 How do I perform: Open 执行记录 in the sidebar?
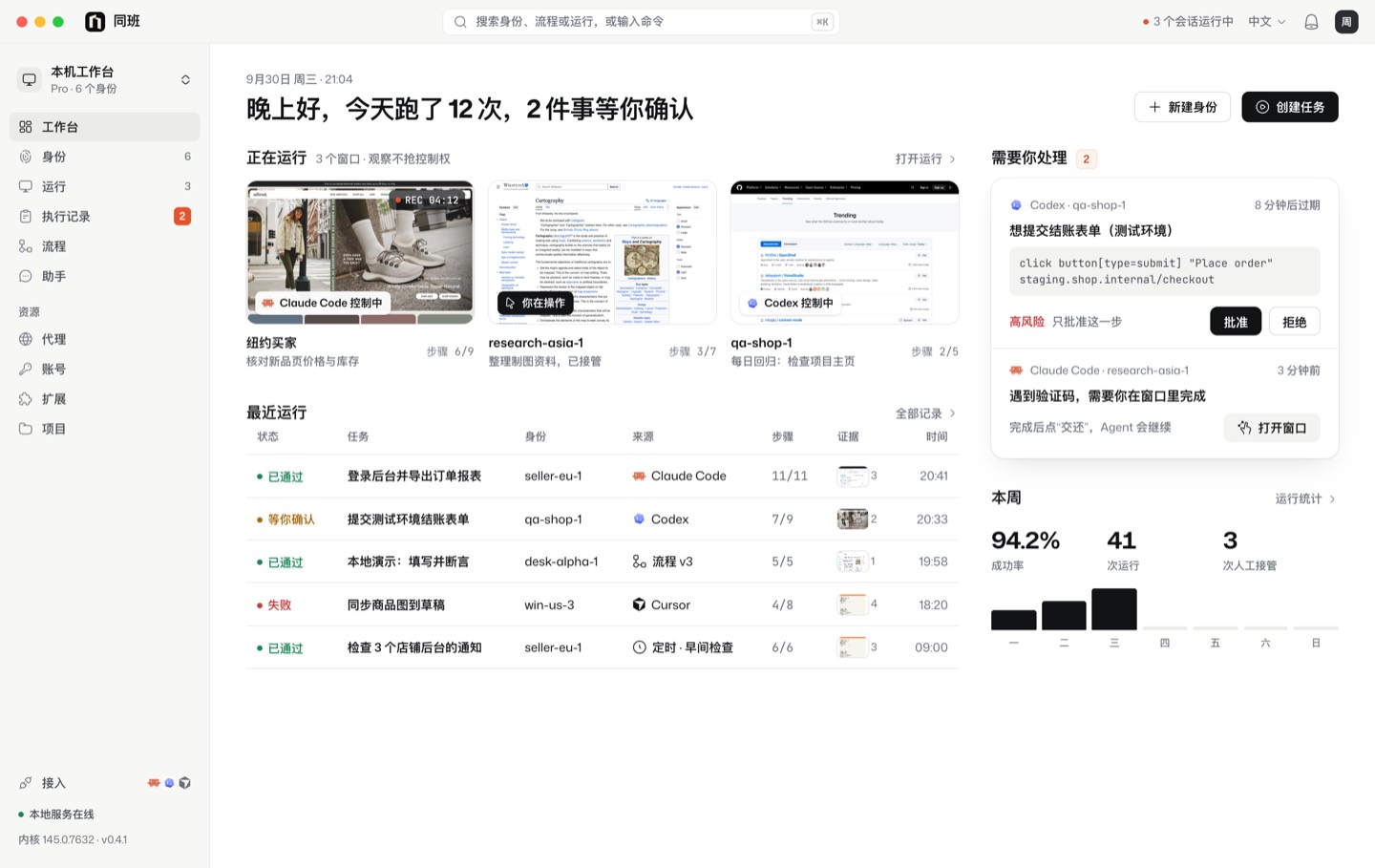104,217
